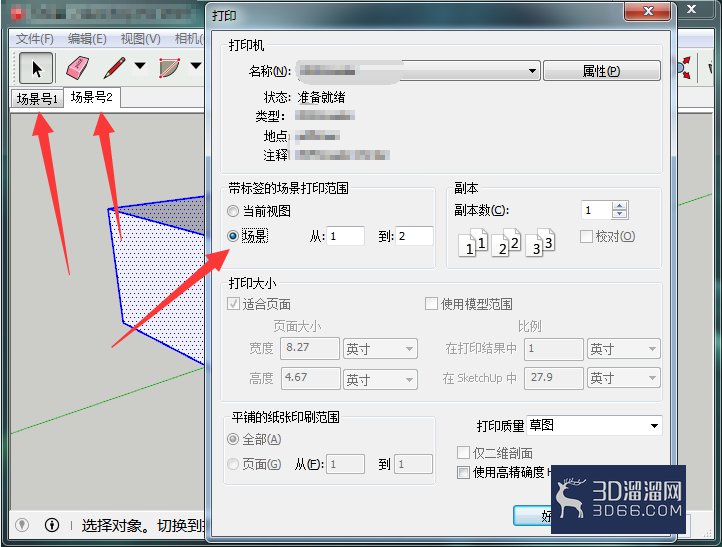Open the 宽度 units dropdown
The height and width of the screenshot is (547, 722).
point(380,349)
